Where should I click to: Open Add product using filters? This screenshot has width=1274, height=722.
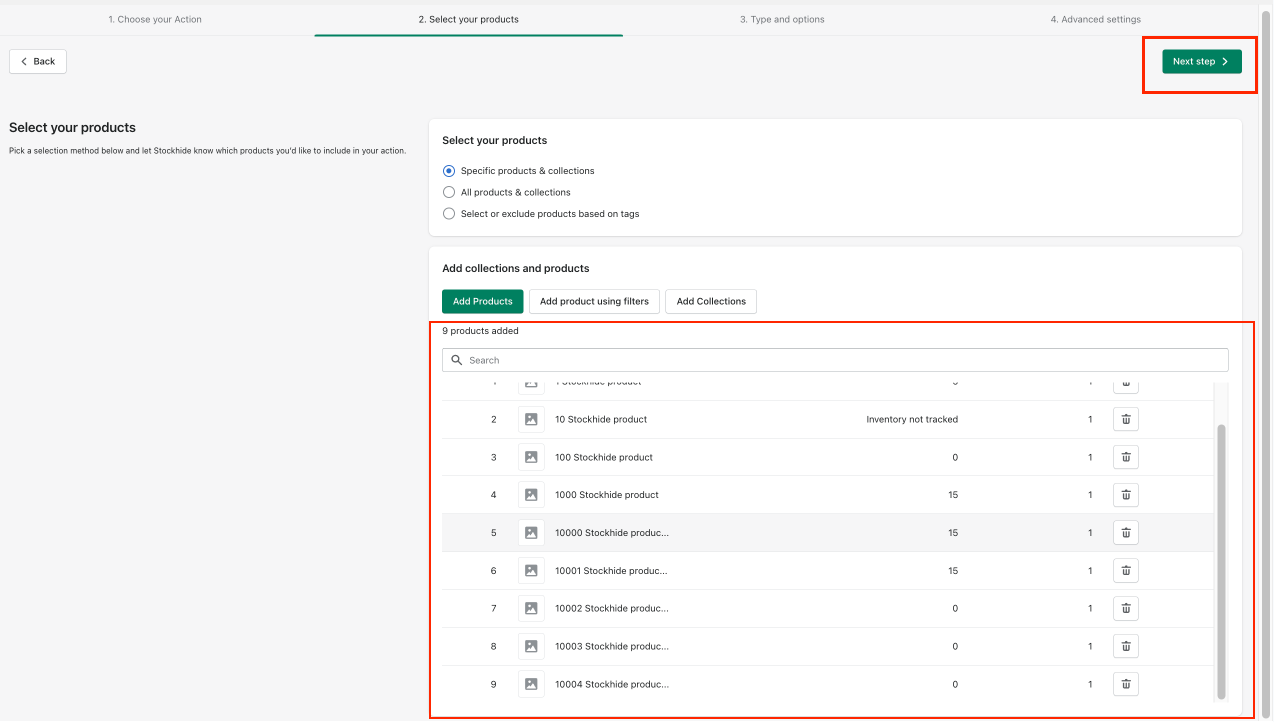[x=594, y=301]
